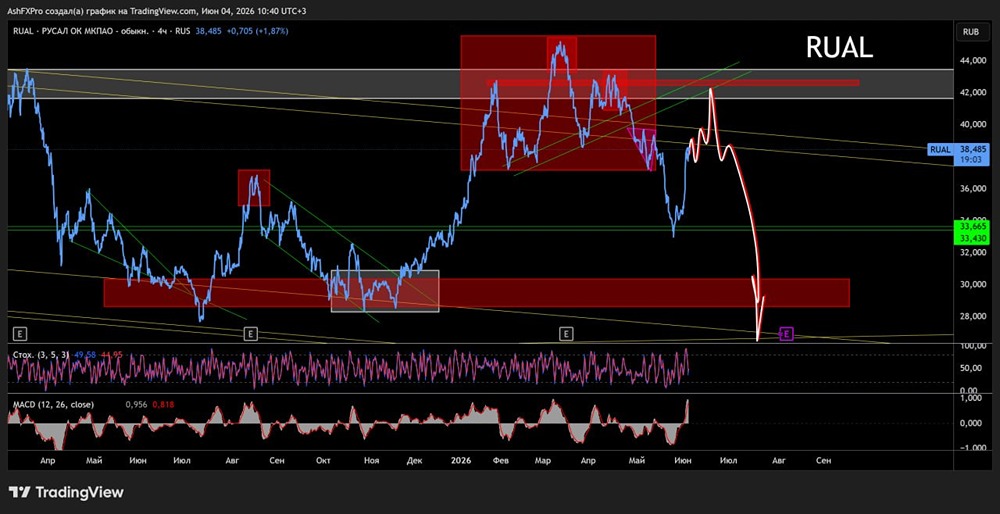Click the 0,956 MACD value
This screenshot has height=514, width=1000.
[136, 404]
